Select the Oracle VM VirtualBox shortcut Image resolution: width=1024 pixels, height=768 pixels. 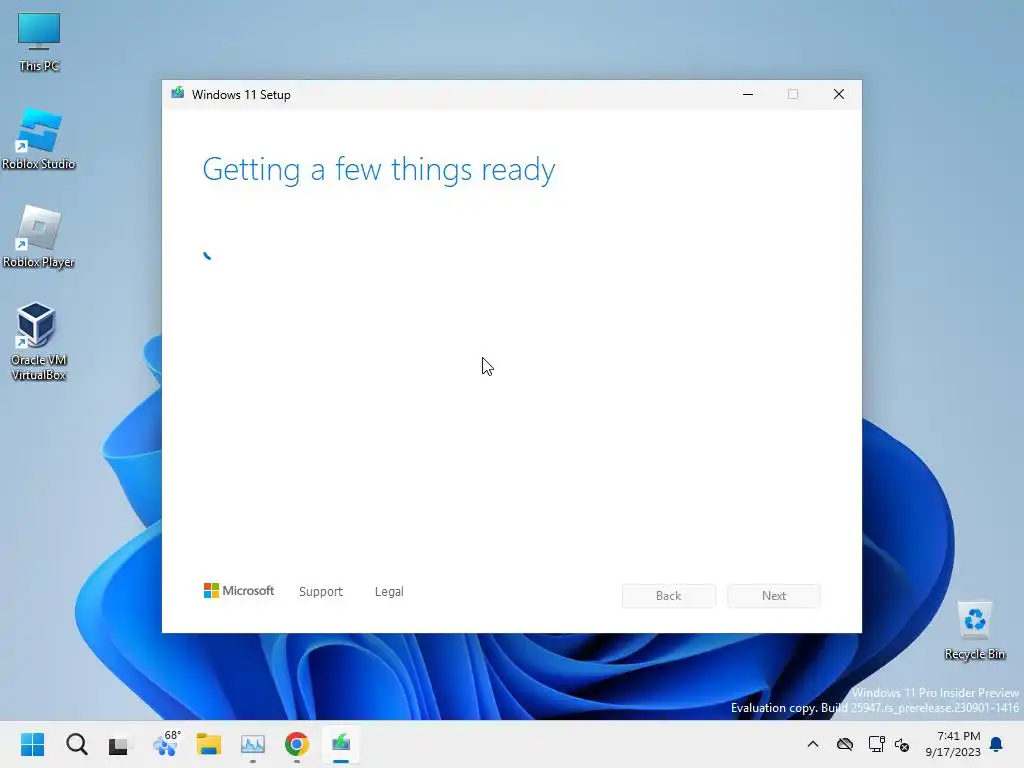click(39, 342)
